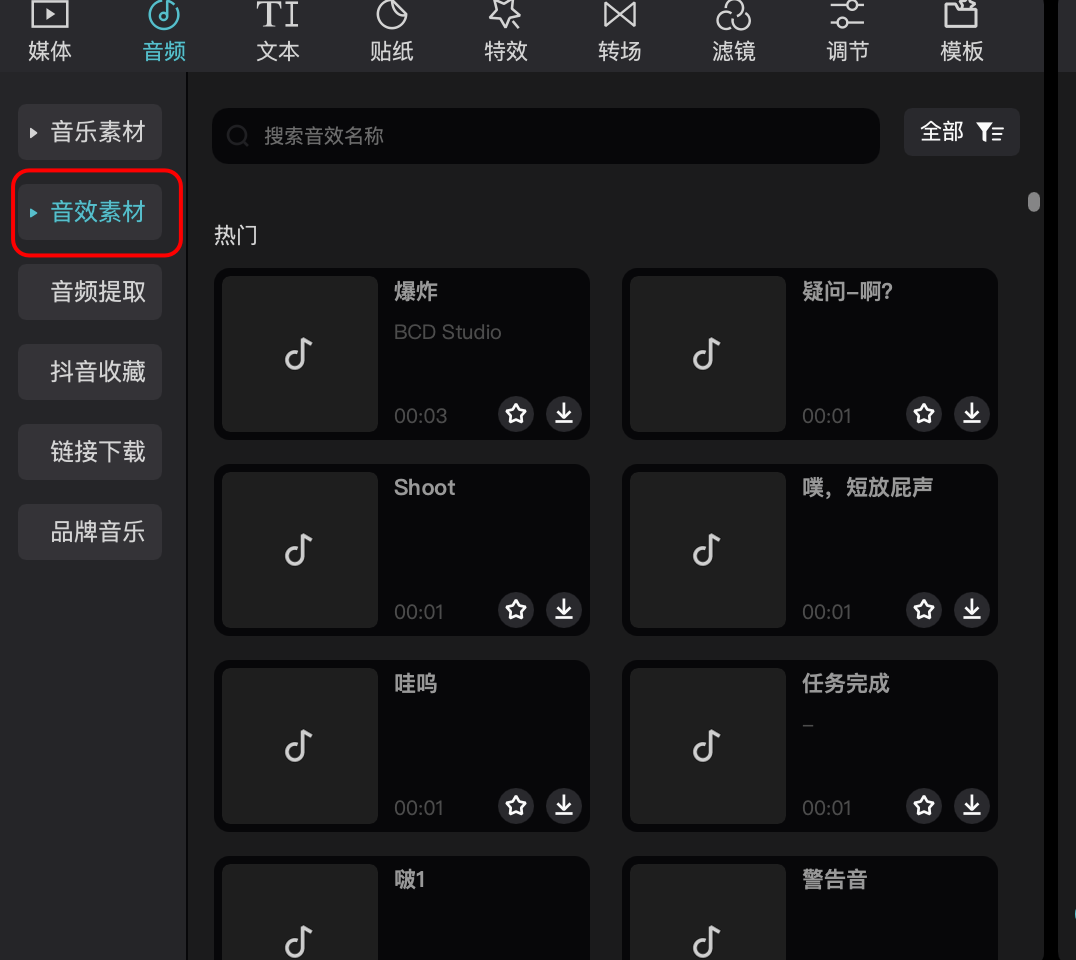Click the Shoot title text
This screenshot has width=1076, height=960.
424,487
